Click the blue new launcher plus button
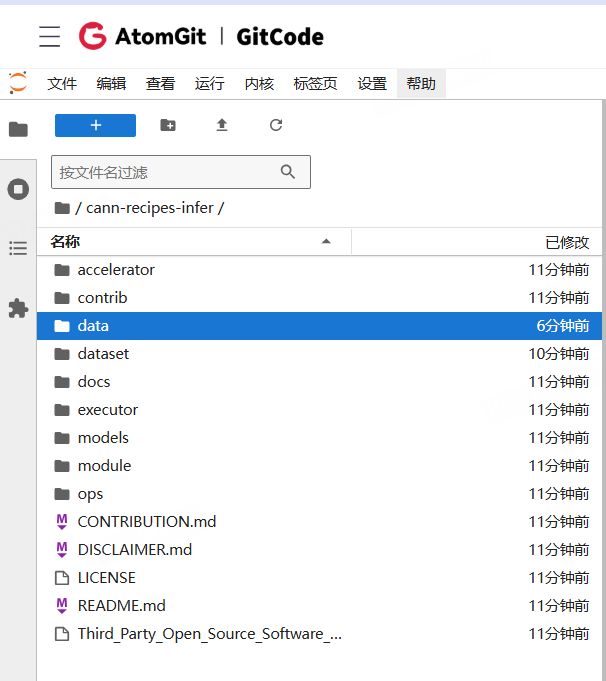The width and height of the screenshot is (606, 681). pyautogui.click(x=95, y=126)
